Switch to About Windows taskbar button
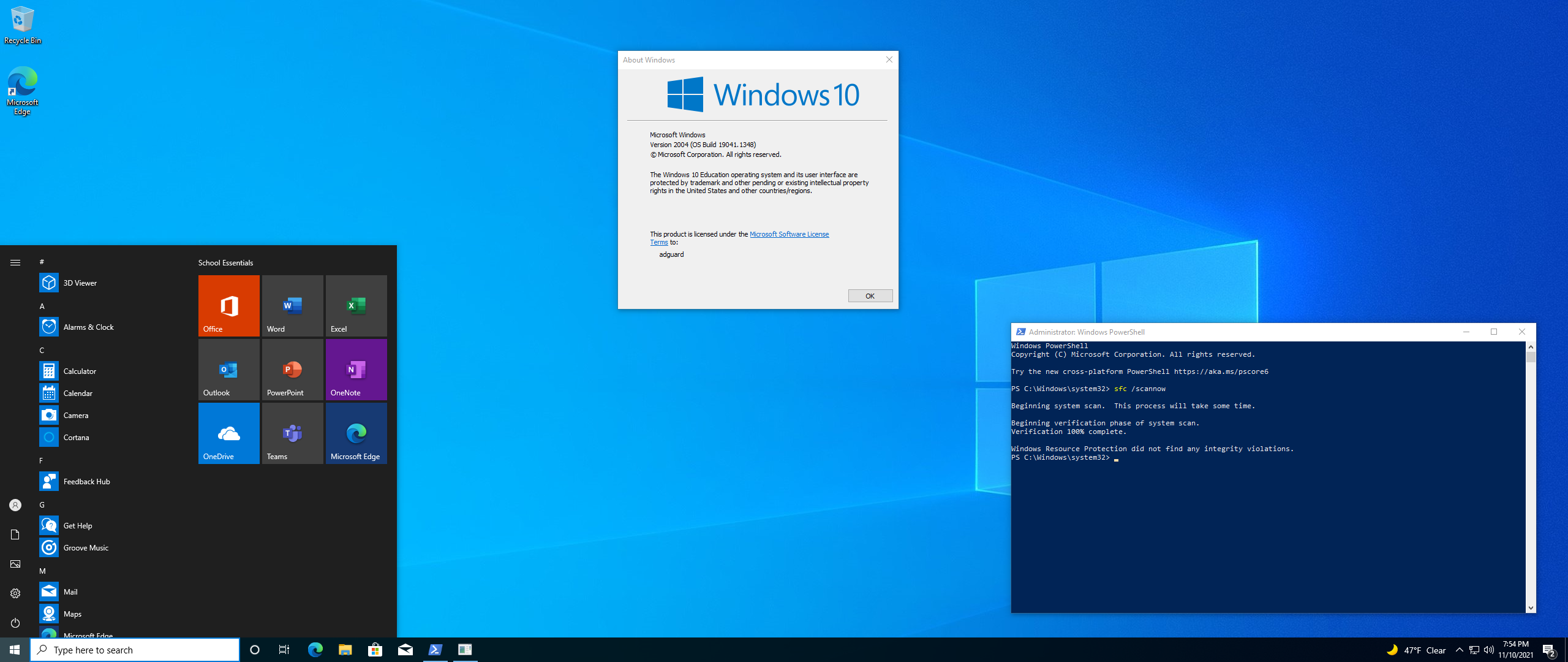Image resolution: width=1568 pixels, height=662 pixels. point(466,650)
